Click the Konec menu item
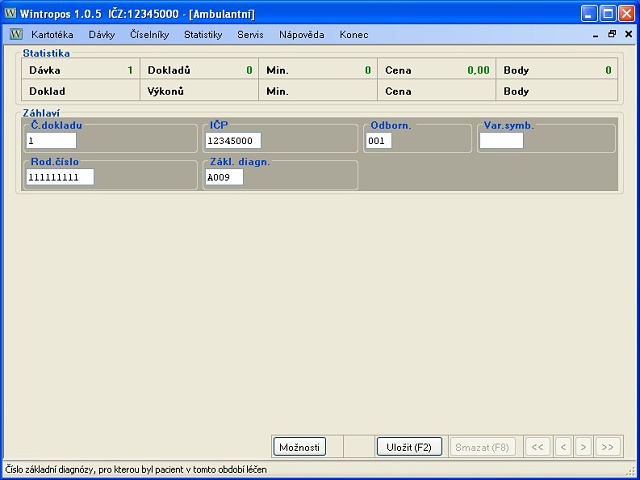Image resolution: width=640 pixels, height=480 pixels. click(354, 35)
